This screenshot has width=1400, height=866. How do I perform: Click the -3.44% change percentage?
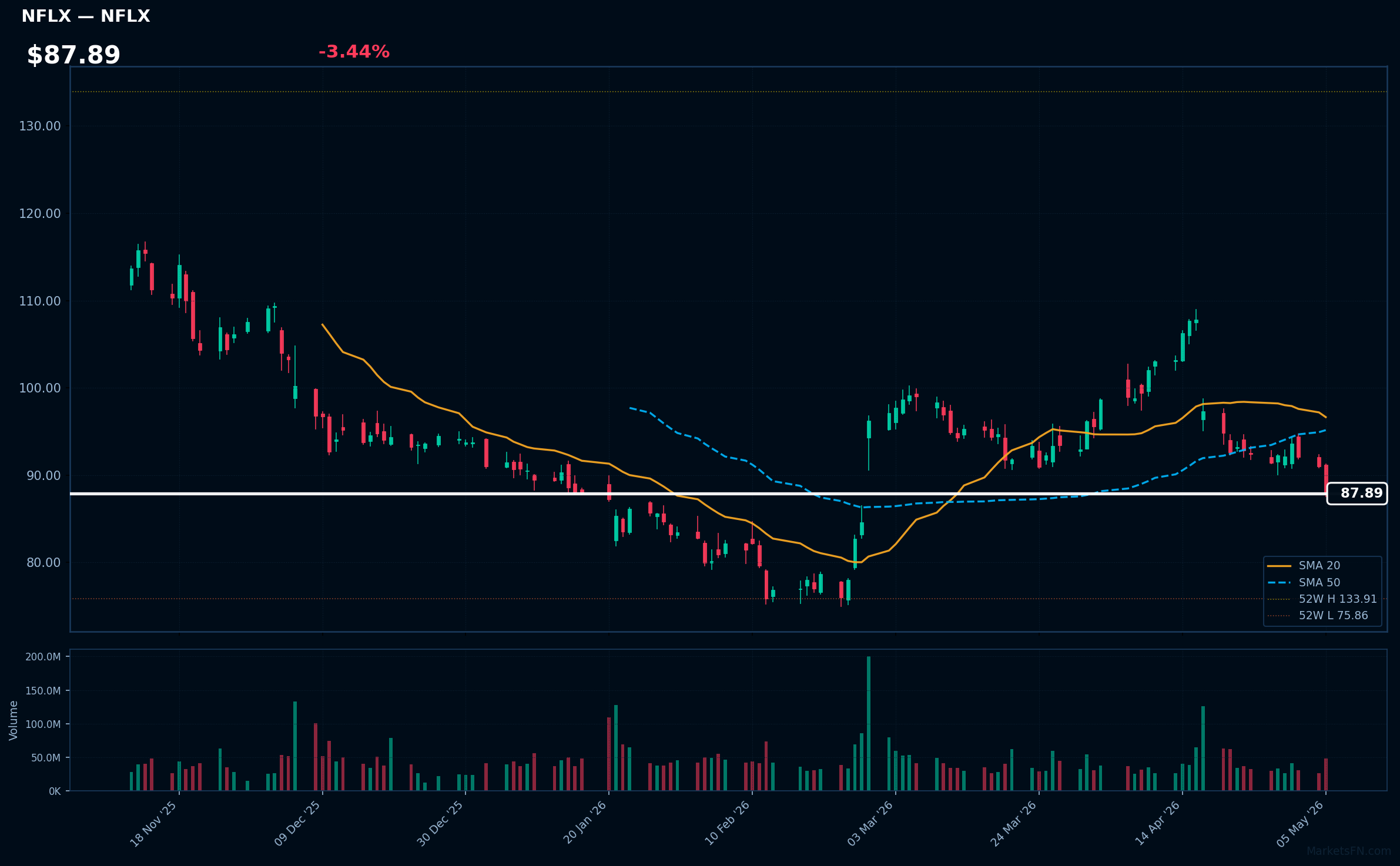[354, 52]
